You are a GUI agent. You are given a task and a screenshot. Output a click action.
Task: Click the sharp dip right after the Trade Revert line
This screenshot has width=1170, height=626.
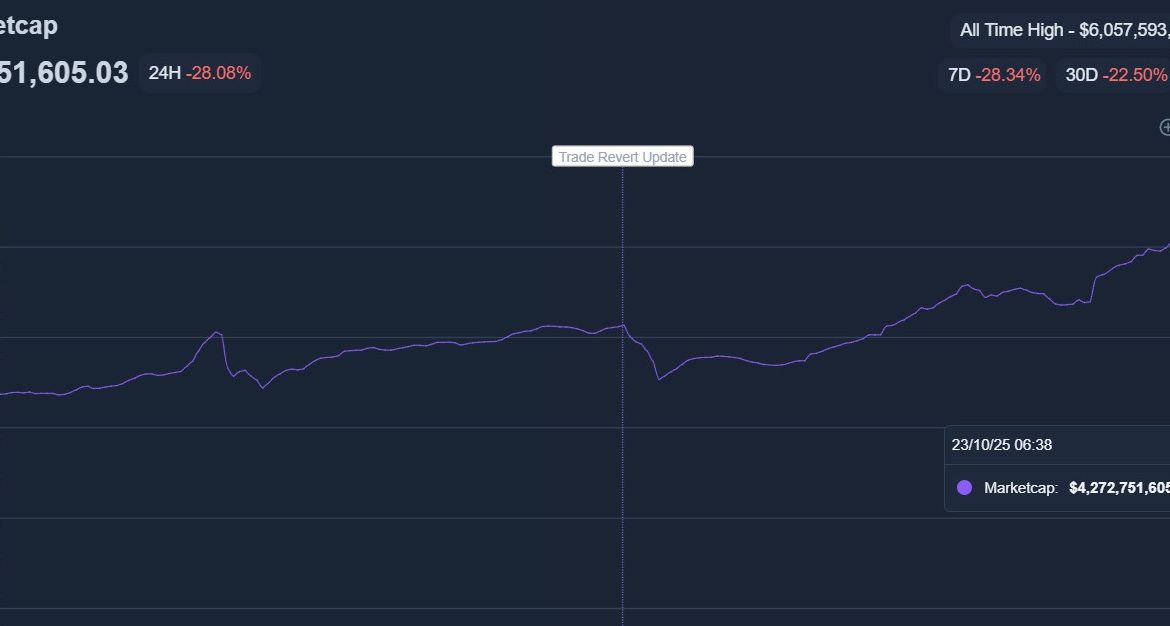[658, 379]
